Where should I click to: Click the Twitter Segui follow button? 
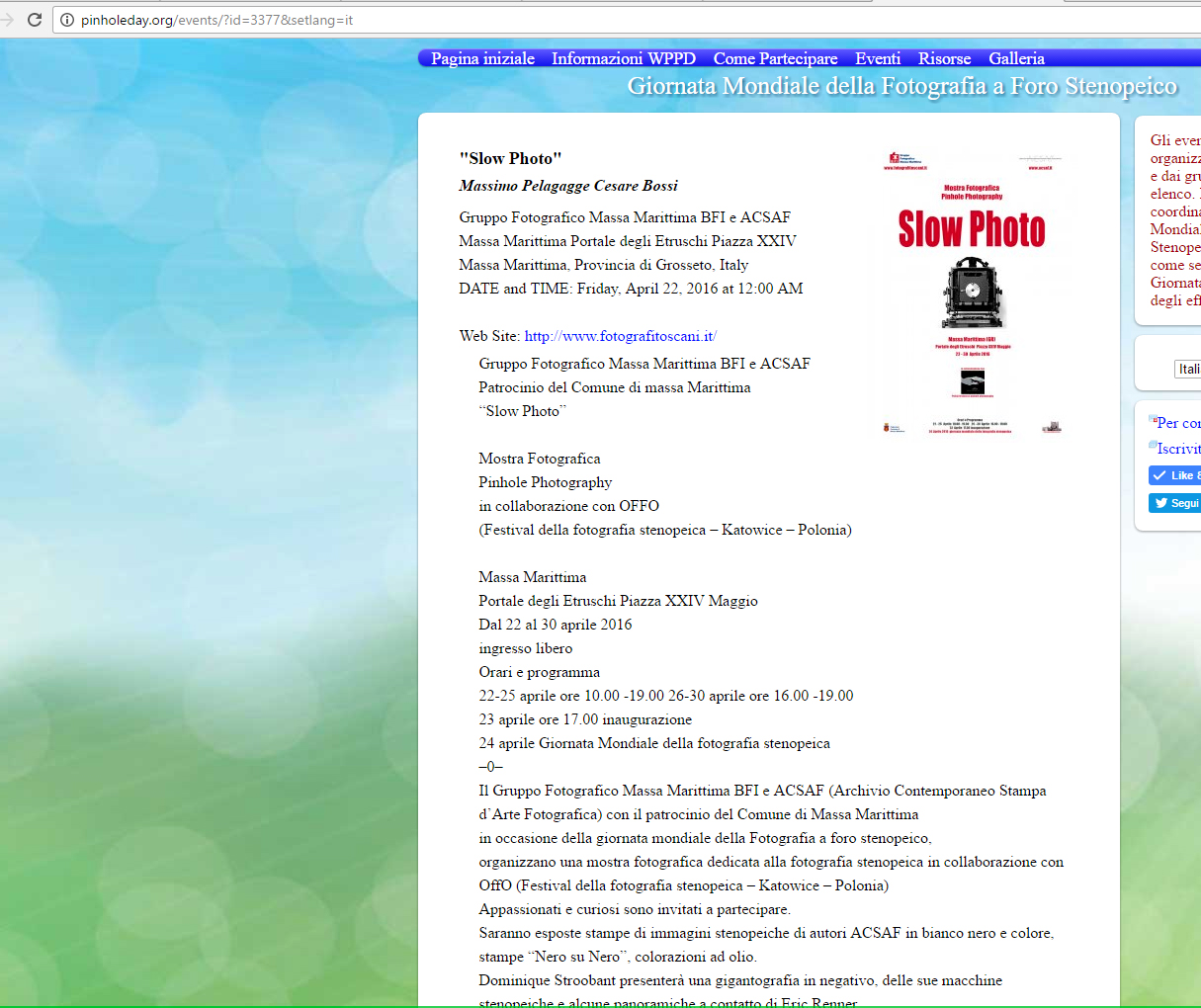pos(1175,503)
